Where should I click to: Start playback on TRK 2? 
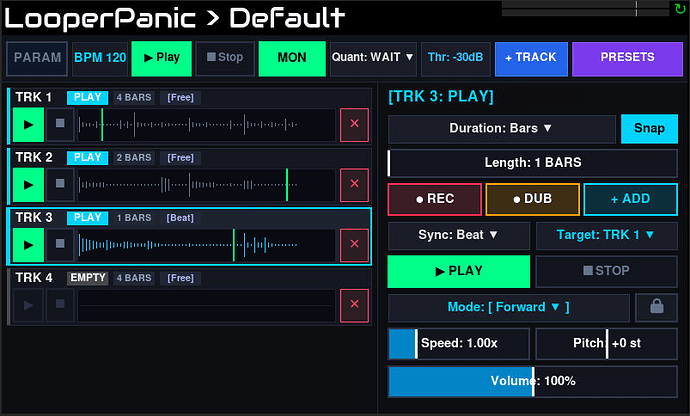point(28,185)
